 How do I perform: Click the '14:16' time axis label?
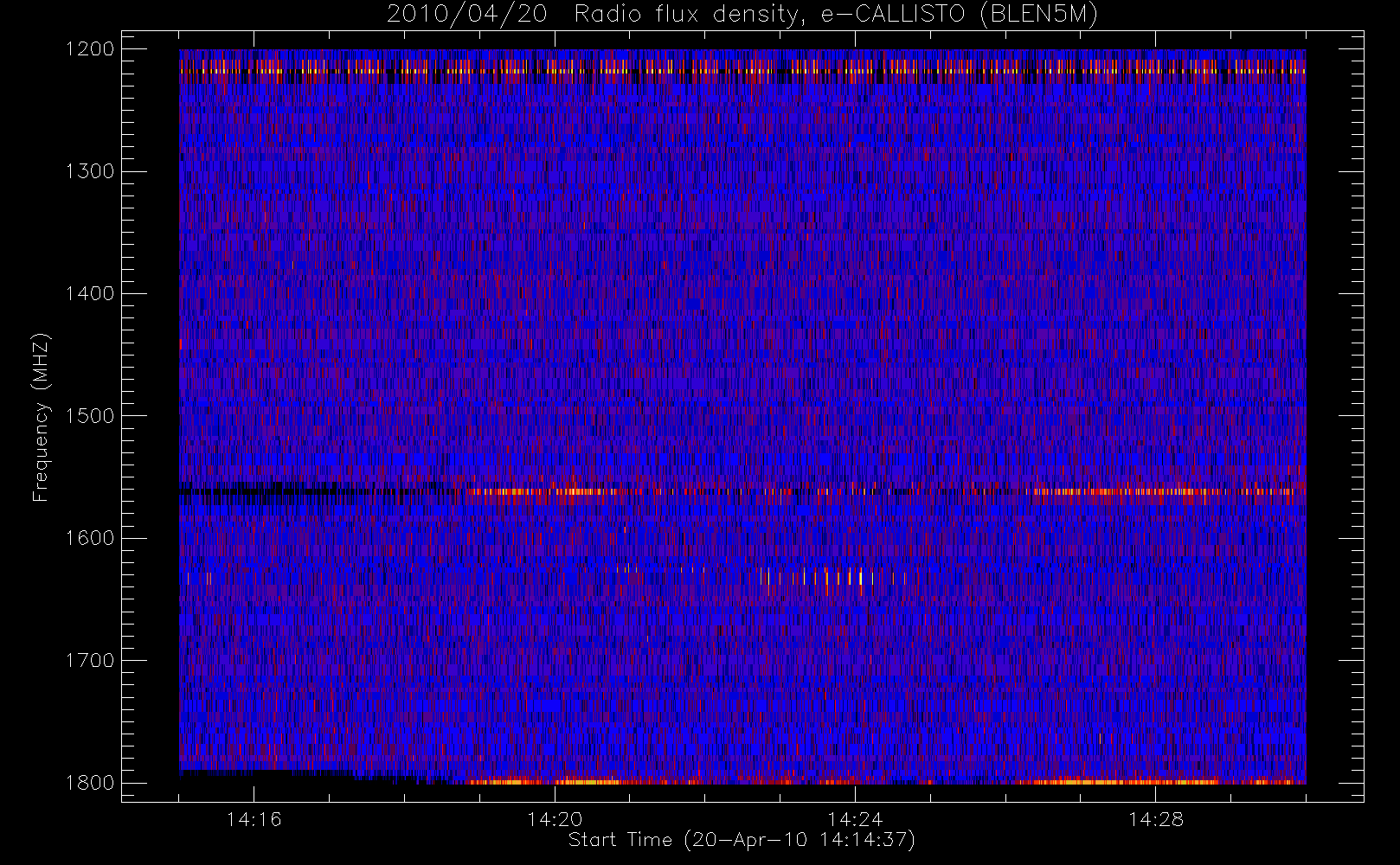(254, 819)
